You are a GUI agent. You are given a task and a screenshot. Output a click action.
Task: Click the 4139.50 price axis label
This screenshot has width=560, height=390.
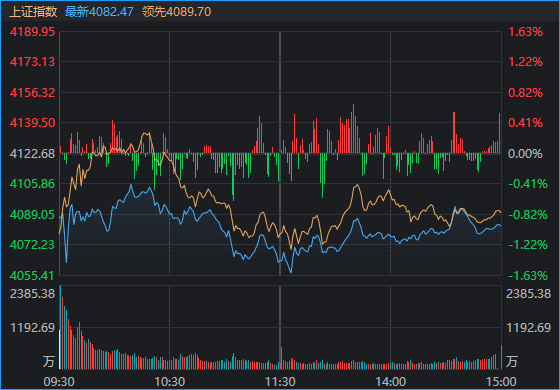click(x=32, y=123)
